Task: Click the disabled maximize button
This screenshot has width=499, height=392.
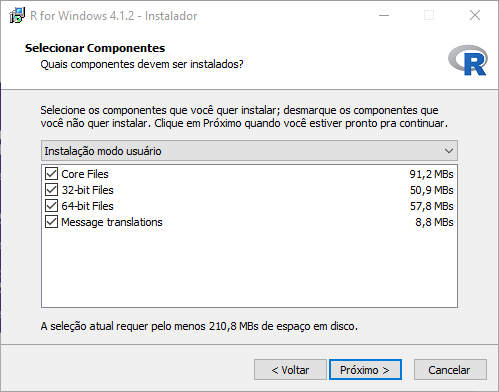Action: (429, 15)
